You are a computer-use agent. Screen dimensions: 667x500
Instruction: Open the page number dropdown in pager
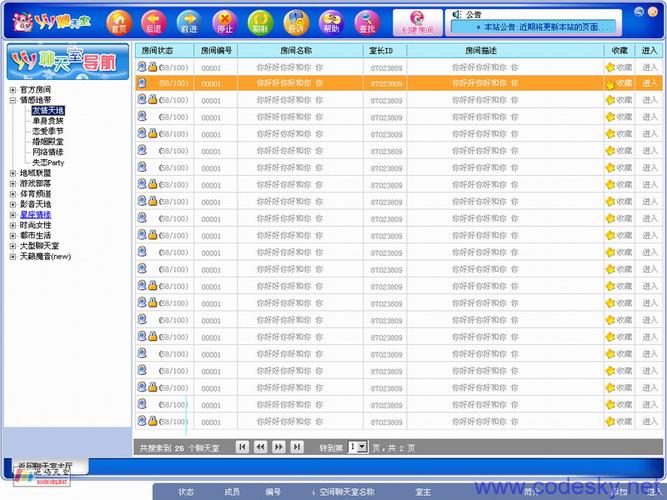tap(361, 447)
